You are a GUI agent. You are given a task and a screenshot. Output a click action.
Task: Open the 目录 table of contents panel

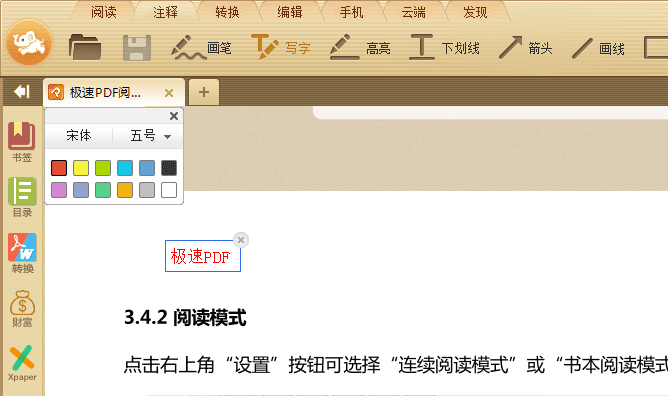pyautogui.click(x=22, y=198)
